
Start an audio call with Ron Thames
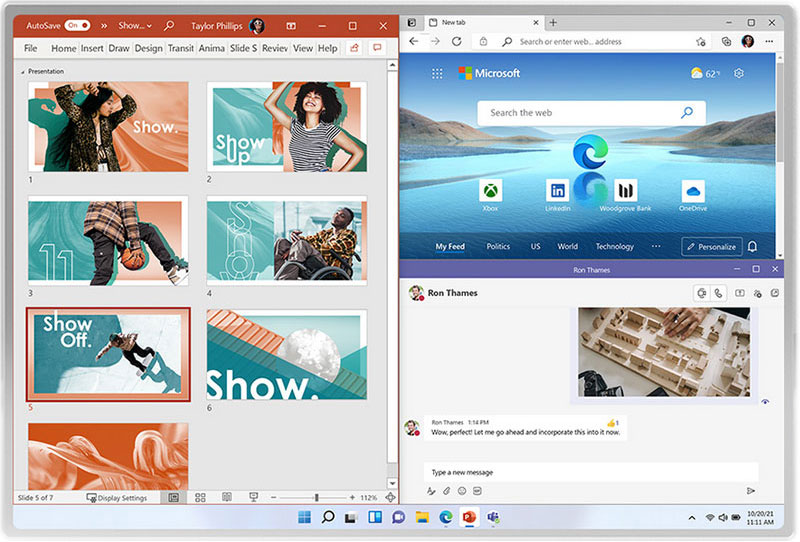718,293
